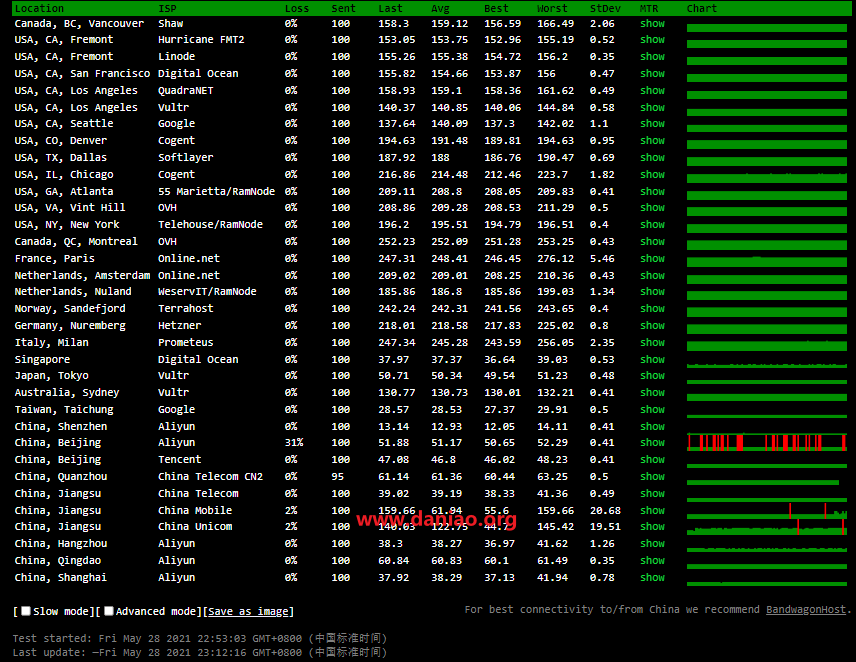
Task: Show MTR for Sydney Vultr row
Action: click(652, 392)
